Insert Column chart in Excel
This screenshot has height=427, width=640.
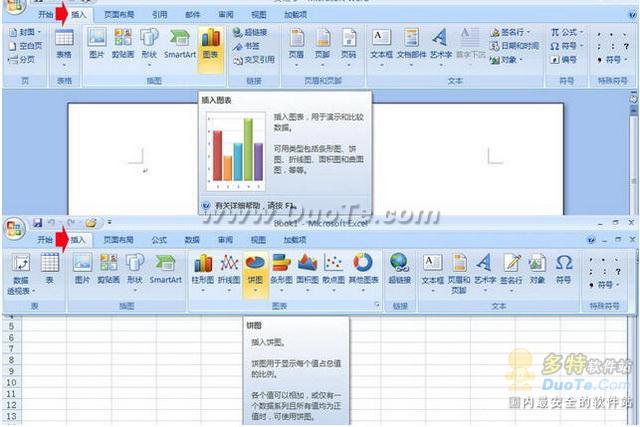tap(203, 272)
